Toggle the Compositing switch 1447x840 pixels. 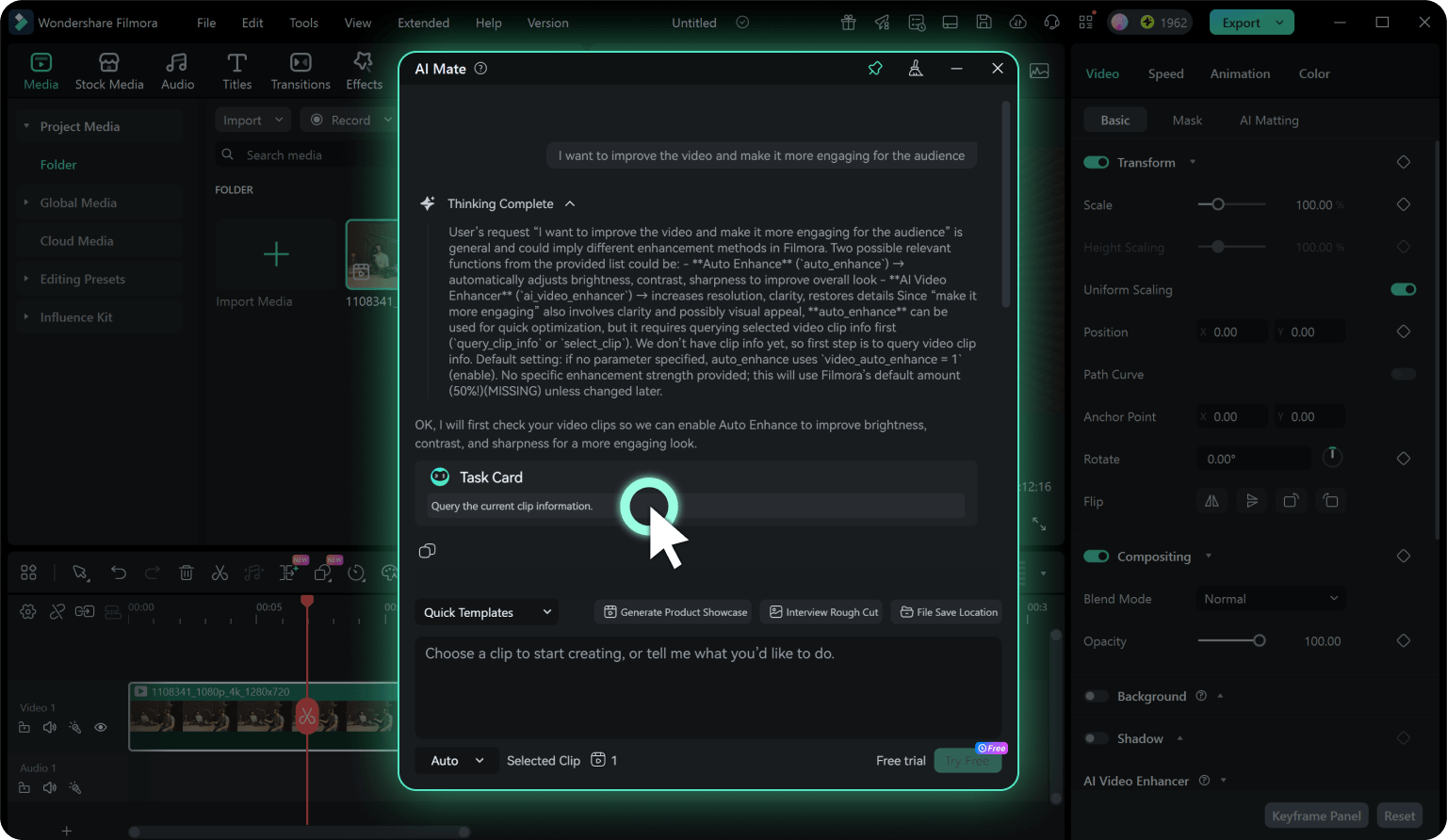tap(1096, 557)
